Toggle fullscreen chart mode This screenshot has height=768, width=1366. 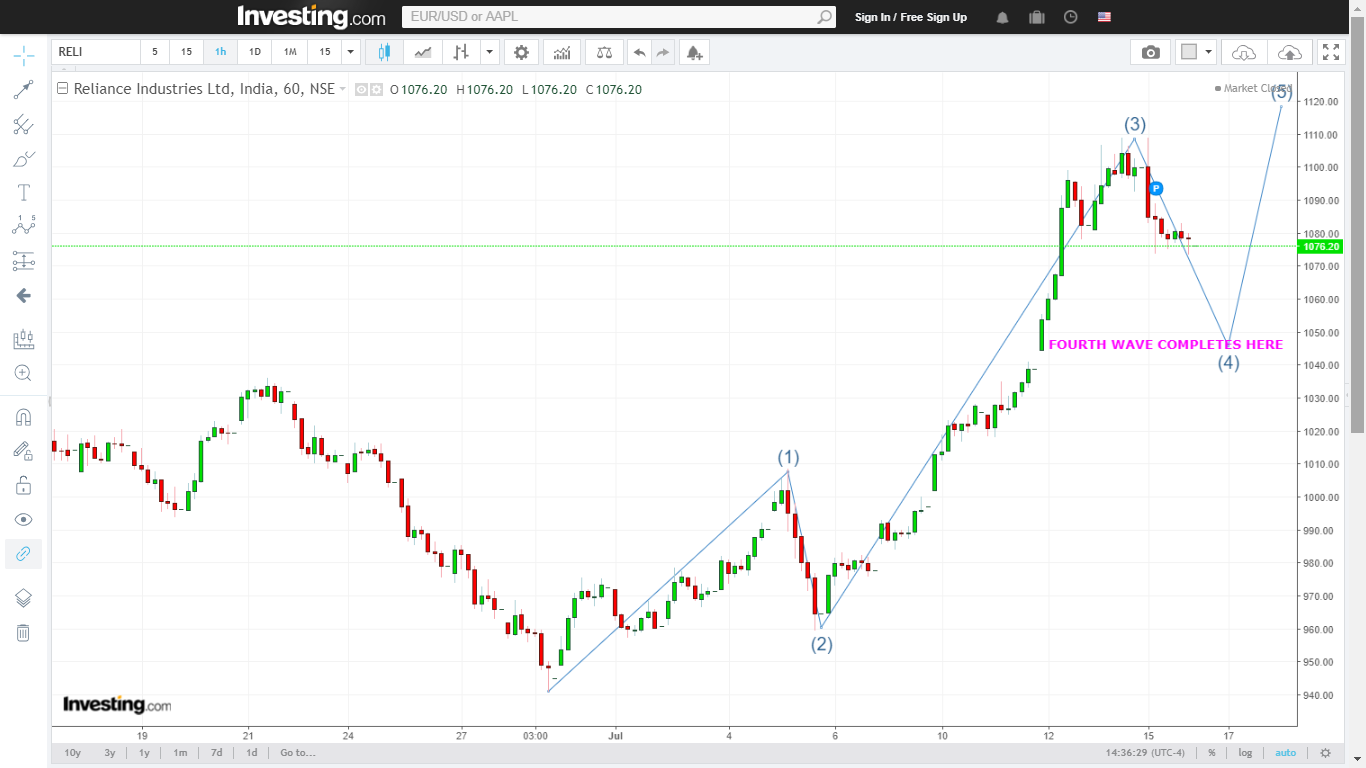(1330, 52)
